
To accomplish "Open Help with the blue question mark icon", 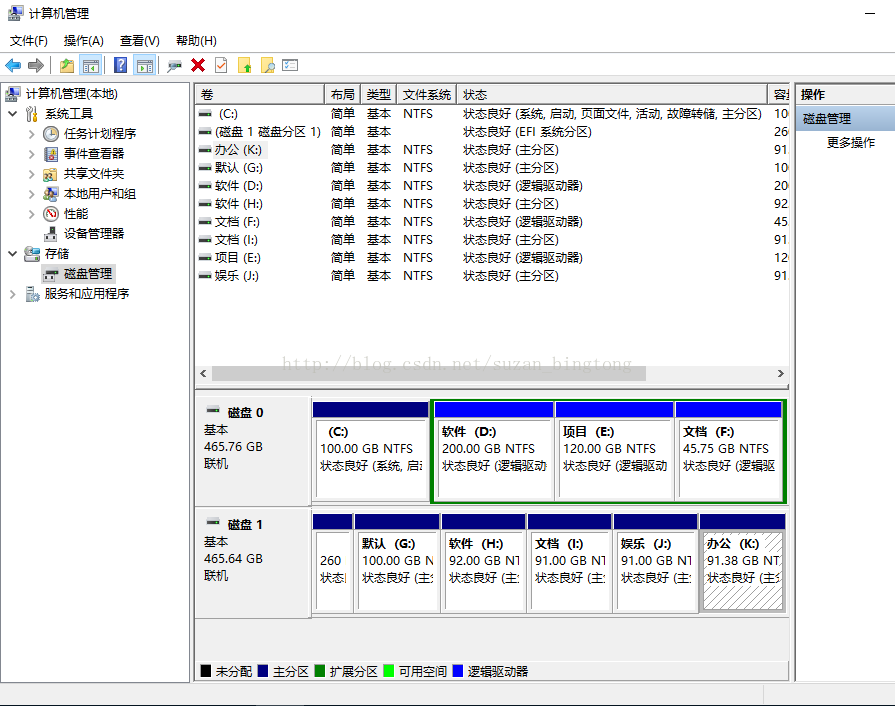I will (120, 65).
